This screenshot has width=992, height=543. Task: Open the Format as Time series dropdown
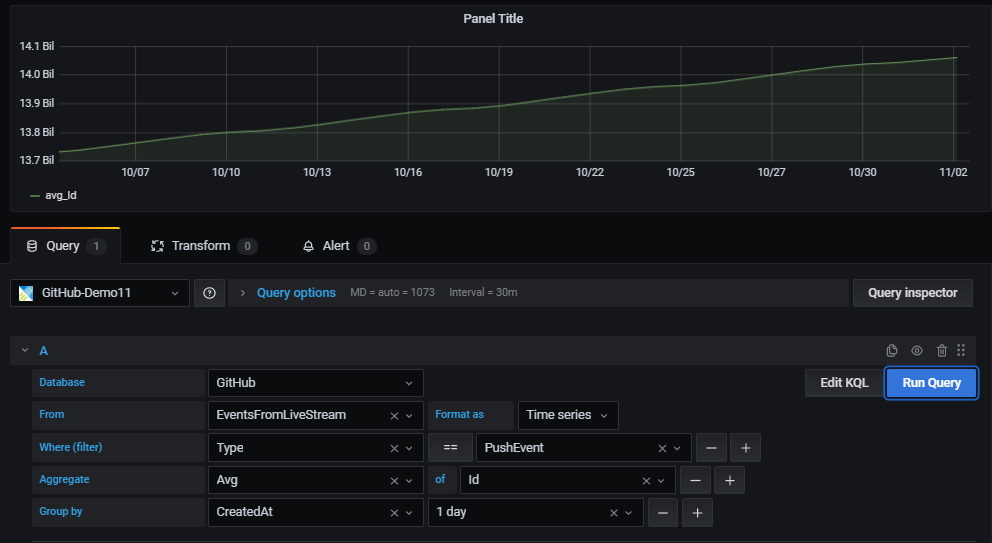pyautogui.click(x=568, y=415)
